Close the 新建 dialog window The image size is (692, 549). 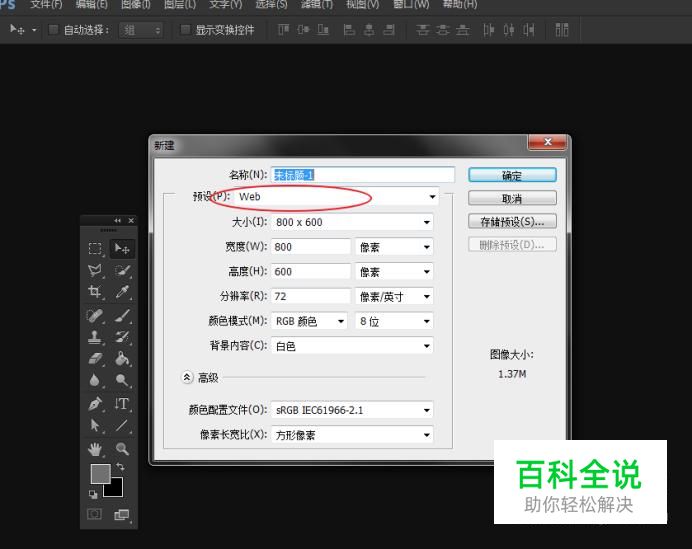pos(547,142)
